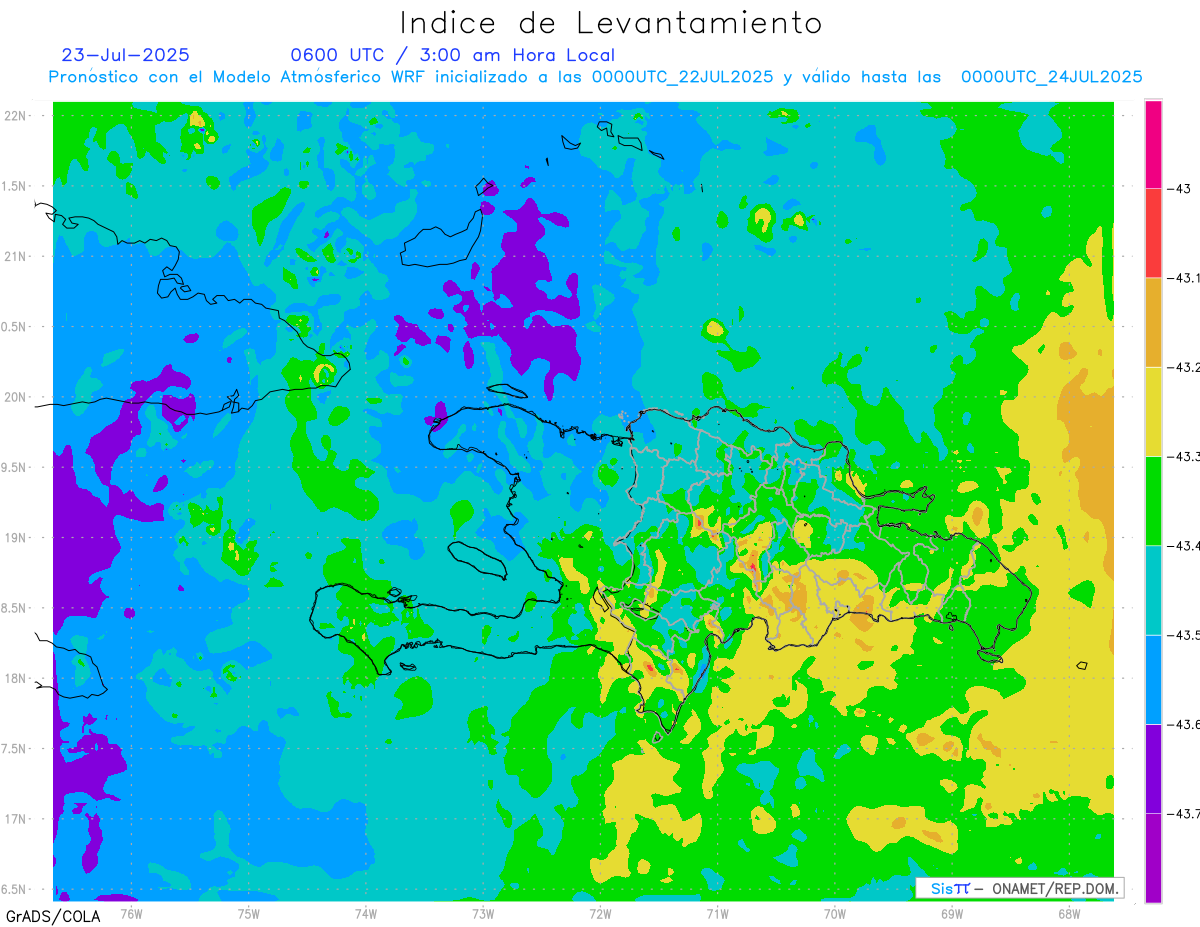Click the "69W" longitude label
This screenshot has height=927, width=1200.
click(952, 913)
